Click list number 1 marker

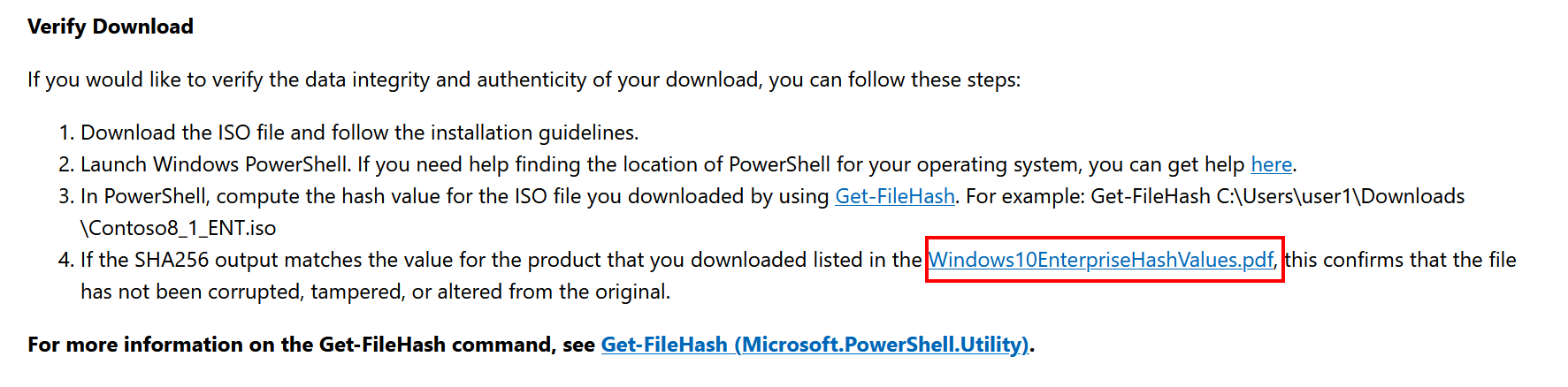pos(65,133)
